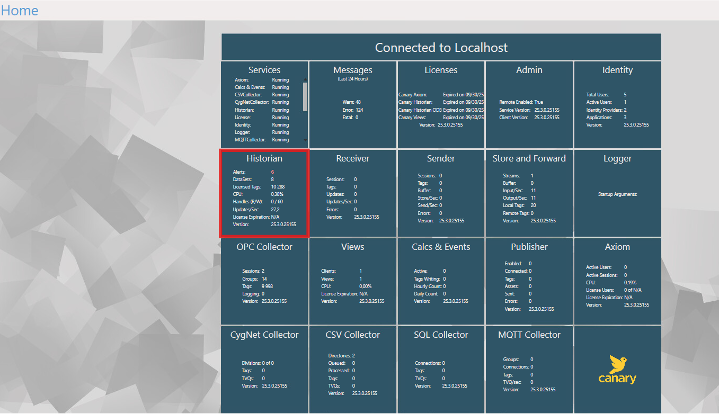Click the Canary bird logo
720x415 pixels.
click(x=617, y=367)
